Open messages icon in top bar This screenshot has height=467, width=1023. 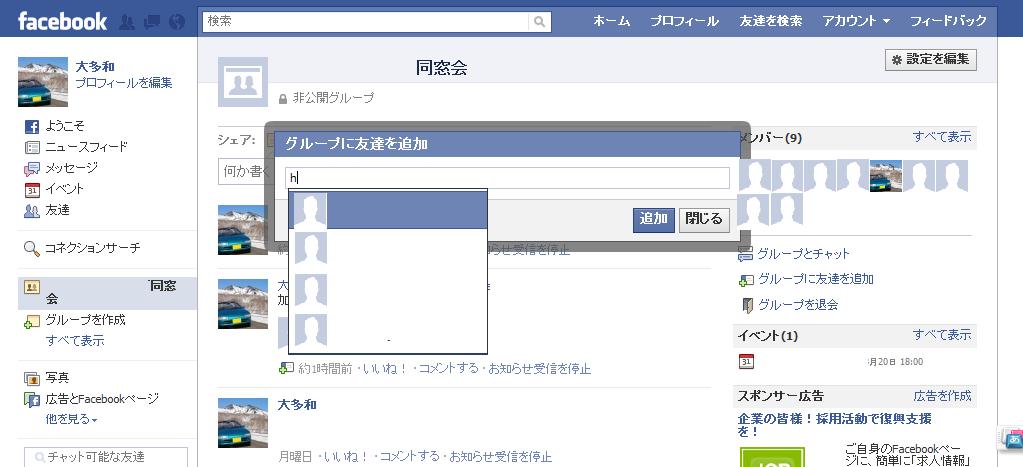[152, 22]
